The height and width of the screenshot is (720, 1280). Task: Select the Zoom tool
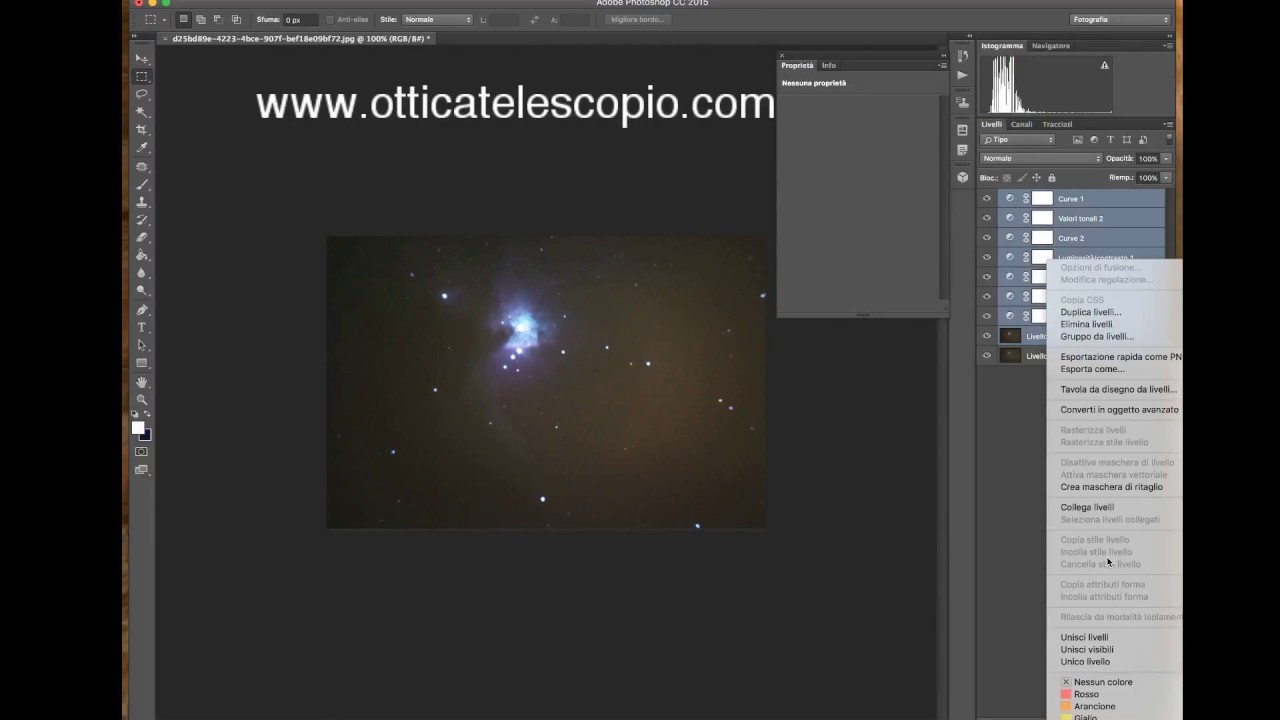142,399
